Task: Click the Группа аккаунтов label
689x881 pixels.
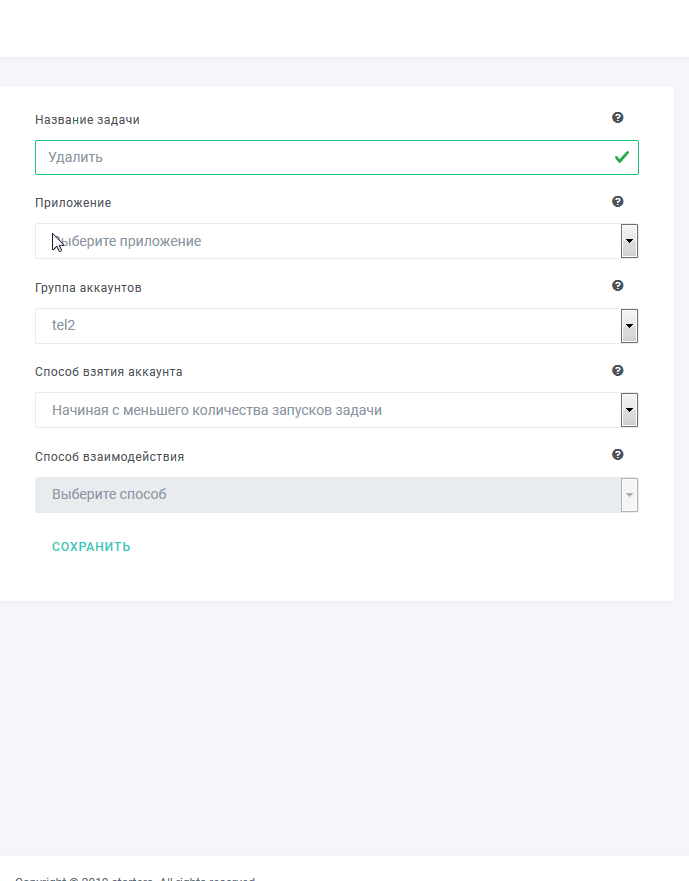Action: [x=88, y=288]
